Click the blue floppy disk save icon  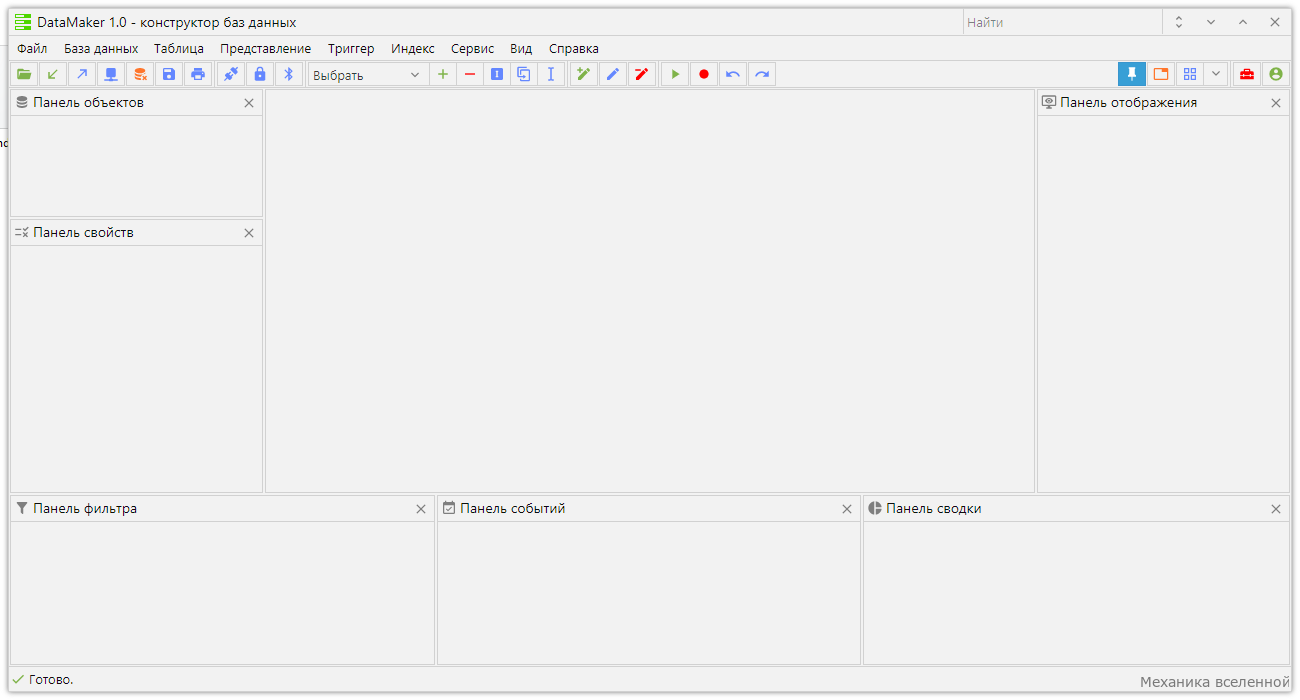point(169,74)
